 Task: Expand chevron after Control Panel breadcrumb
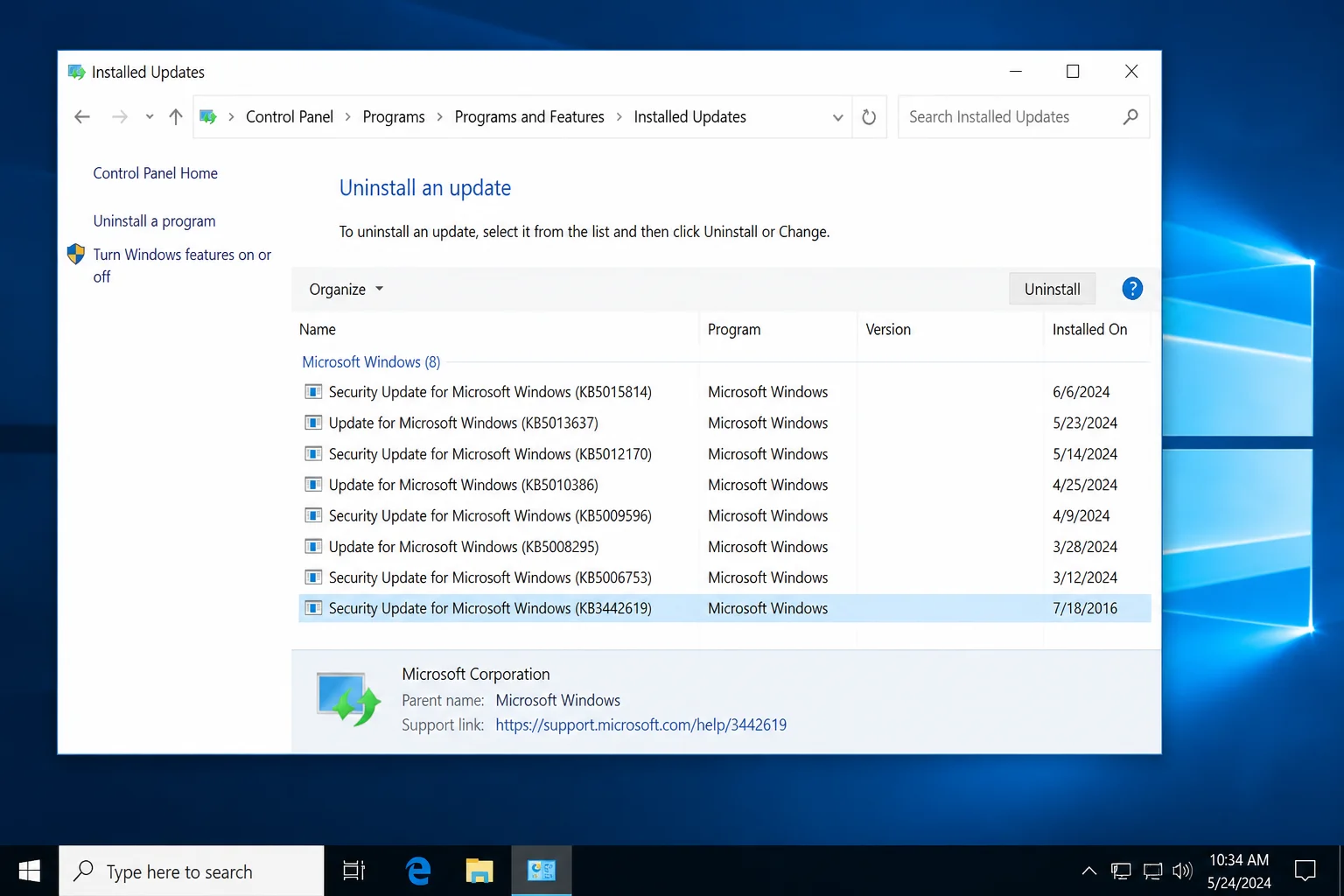[x=348, y=117]
